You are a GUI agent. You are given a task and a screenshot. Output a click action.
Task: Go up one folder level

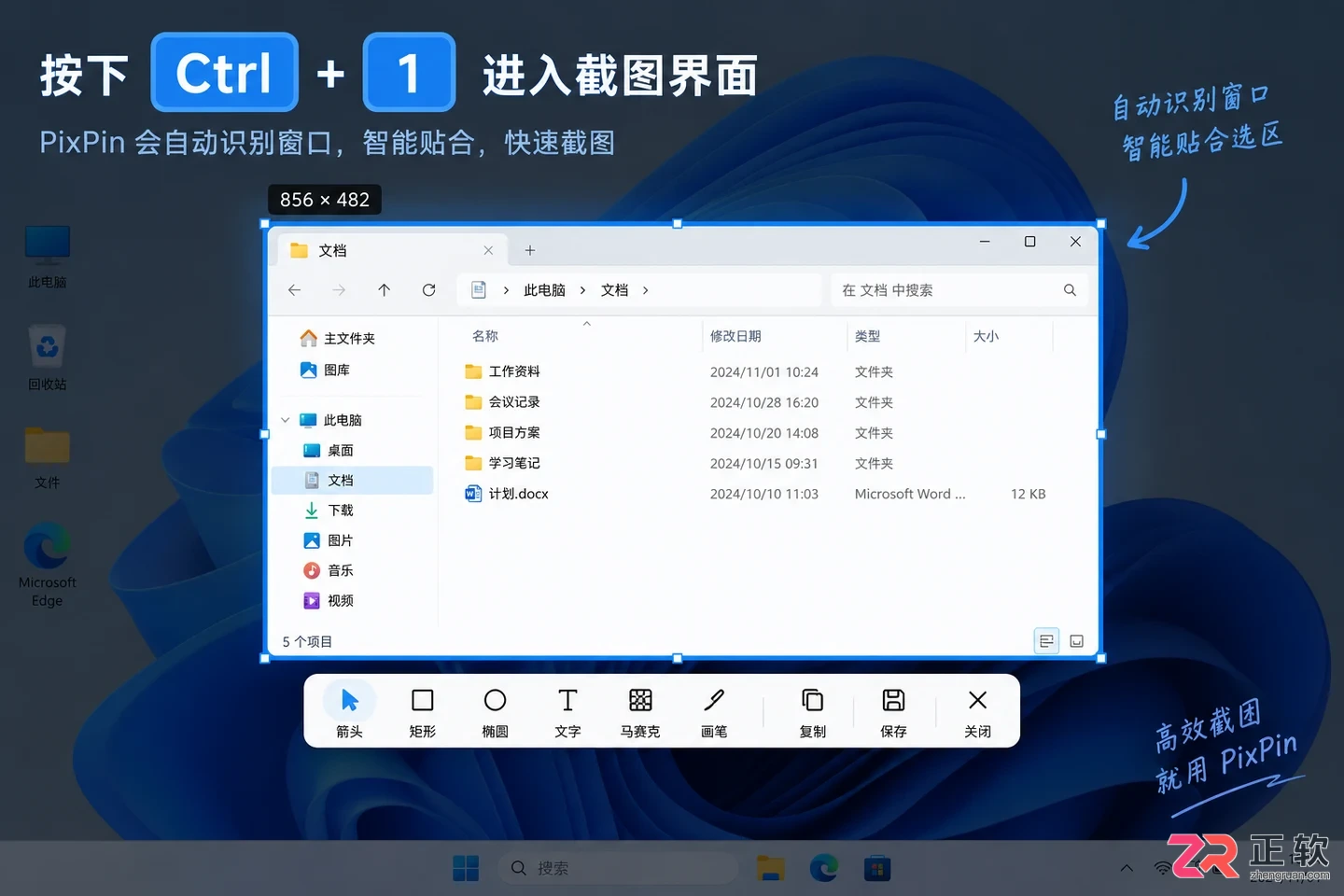(384, 290)
